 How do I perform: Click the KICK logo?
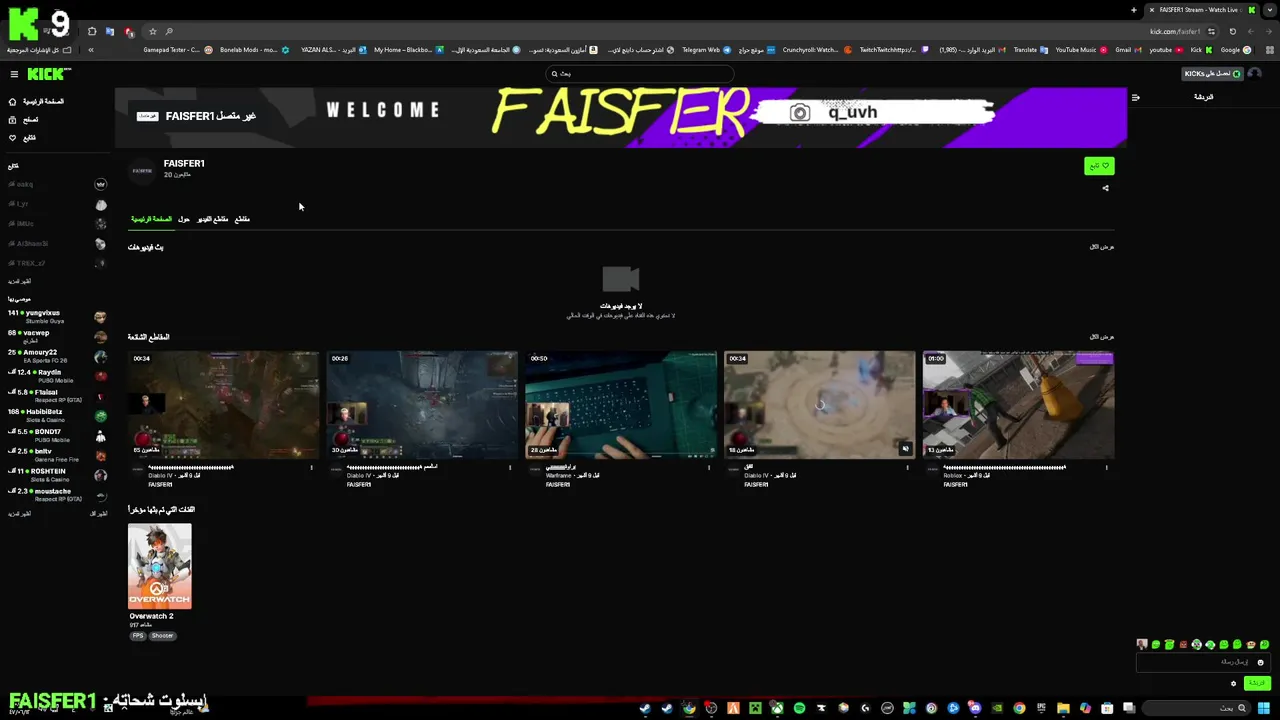(49, 74)
